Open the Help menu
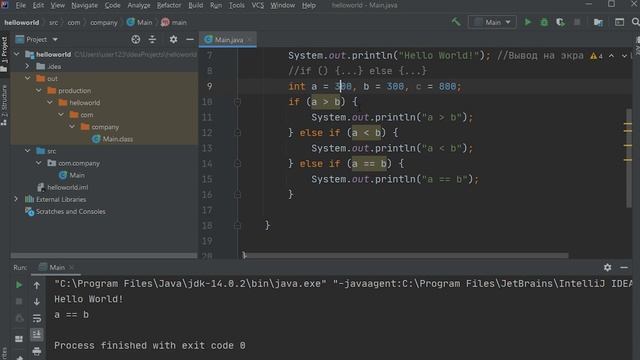 (309, 5)
